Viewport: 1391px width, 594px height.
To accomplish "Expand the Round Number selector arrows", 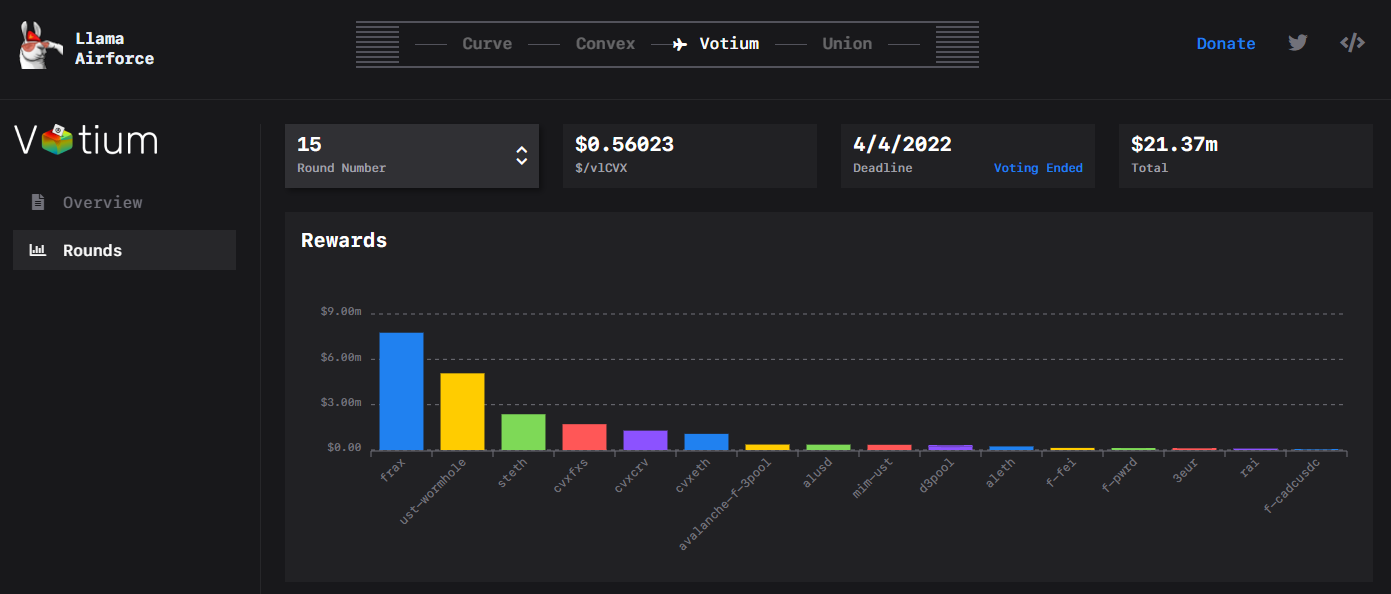I will pyautogui.click(x=521, y=155).
